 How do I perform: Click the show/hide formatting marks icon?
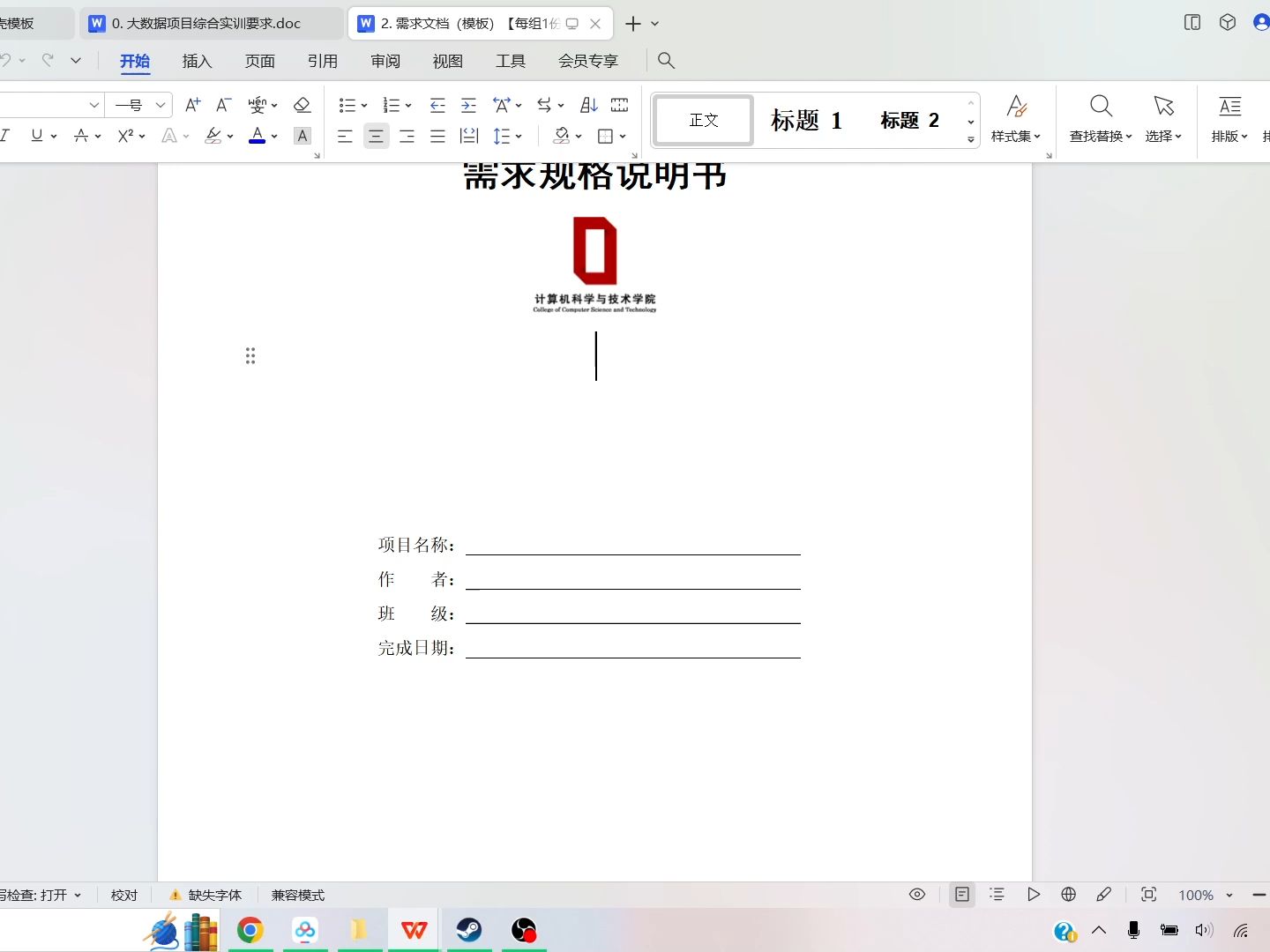[x=620, y=106]
